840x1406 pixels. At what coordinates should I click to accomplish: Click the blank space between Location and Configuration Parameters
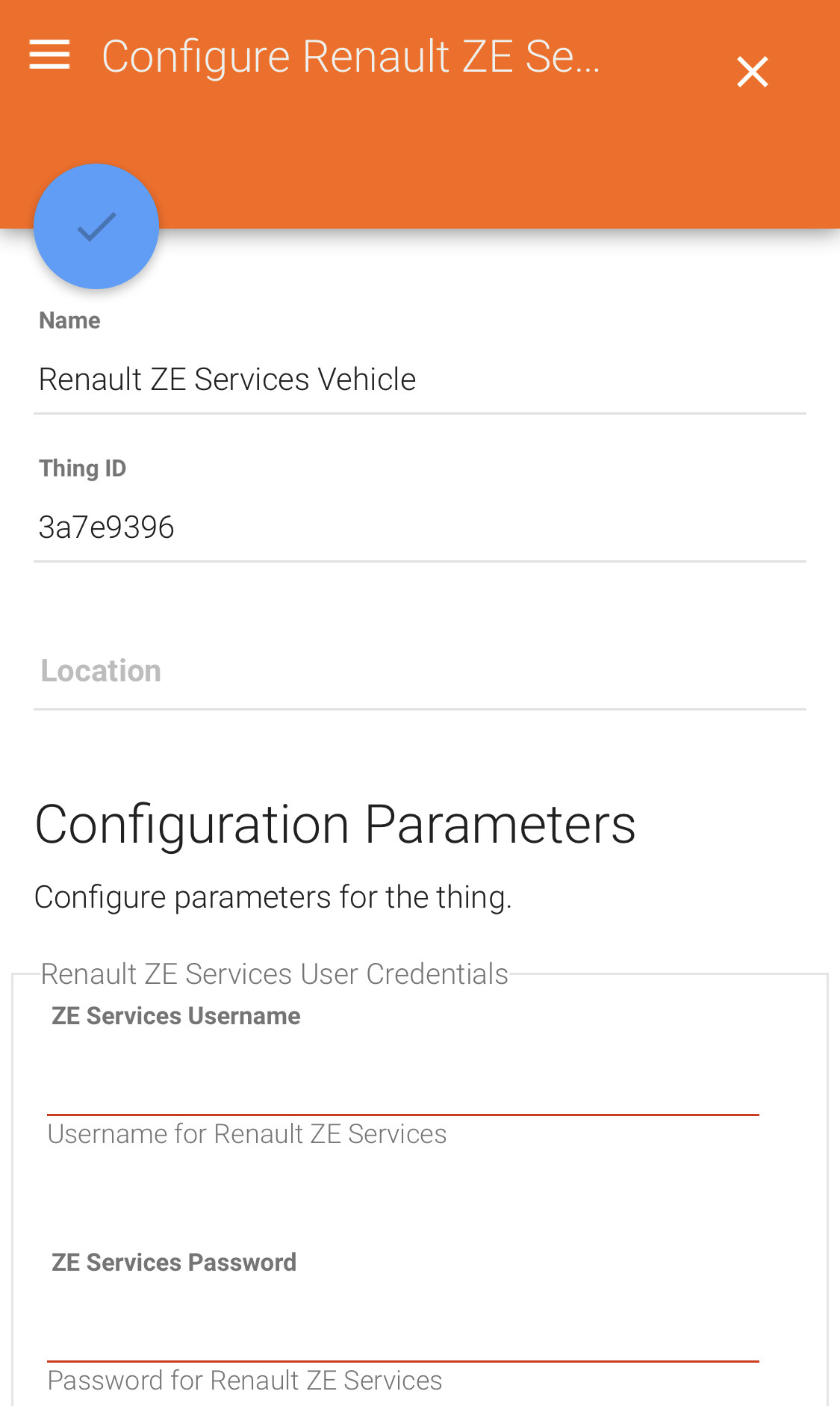(418, 751)
